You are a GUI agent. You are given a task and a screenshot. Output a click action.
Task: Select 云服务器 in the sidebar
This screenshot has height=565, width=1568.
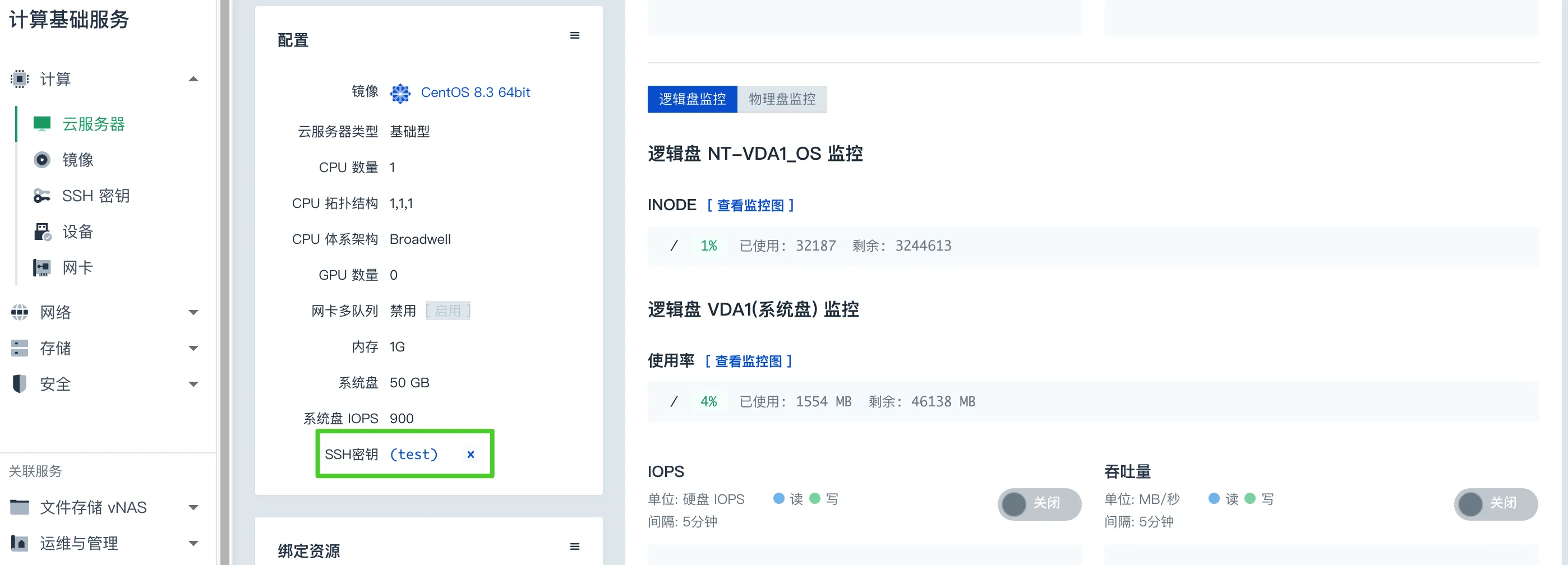tap(93, 124)
